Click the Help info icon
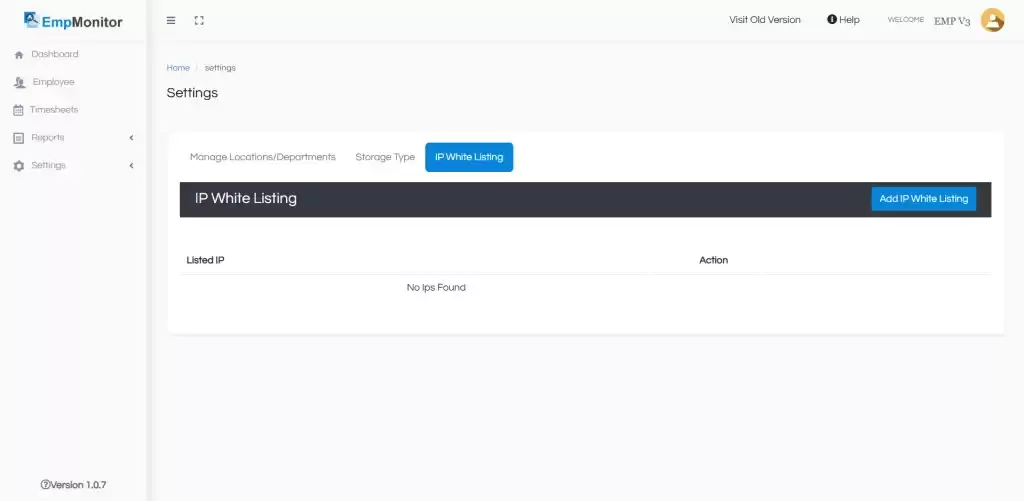Viewport: 1024px width, 501px height. click(x=831, y=20)
